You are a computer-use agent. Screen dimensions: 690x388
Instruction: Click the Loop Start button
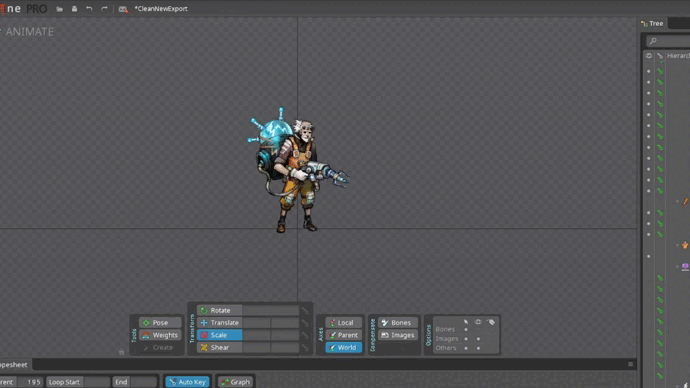64,382
